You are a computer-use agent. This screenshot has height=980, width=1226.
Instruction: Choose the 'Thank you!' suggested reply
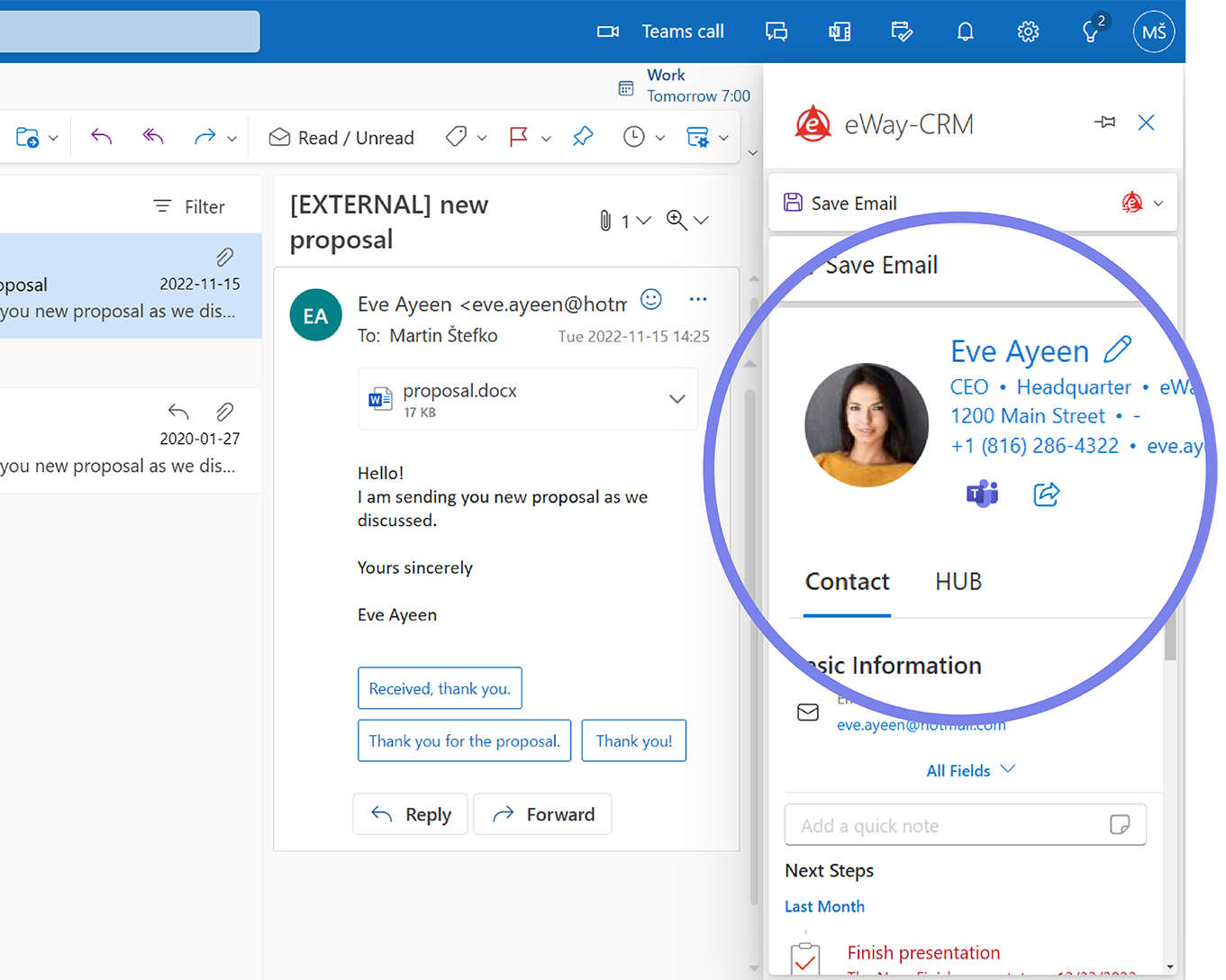pos(634,740)
